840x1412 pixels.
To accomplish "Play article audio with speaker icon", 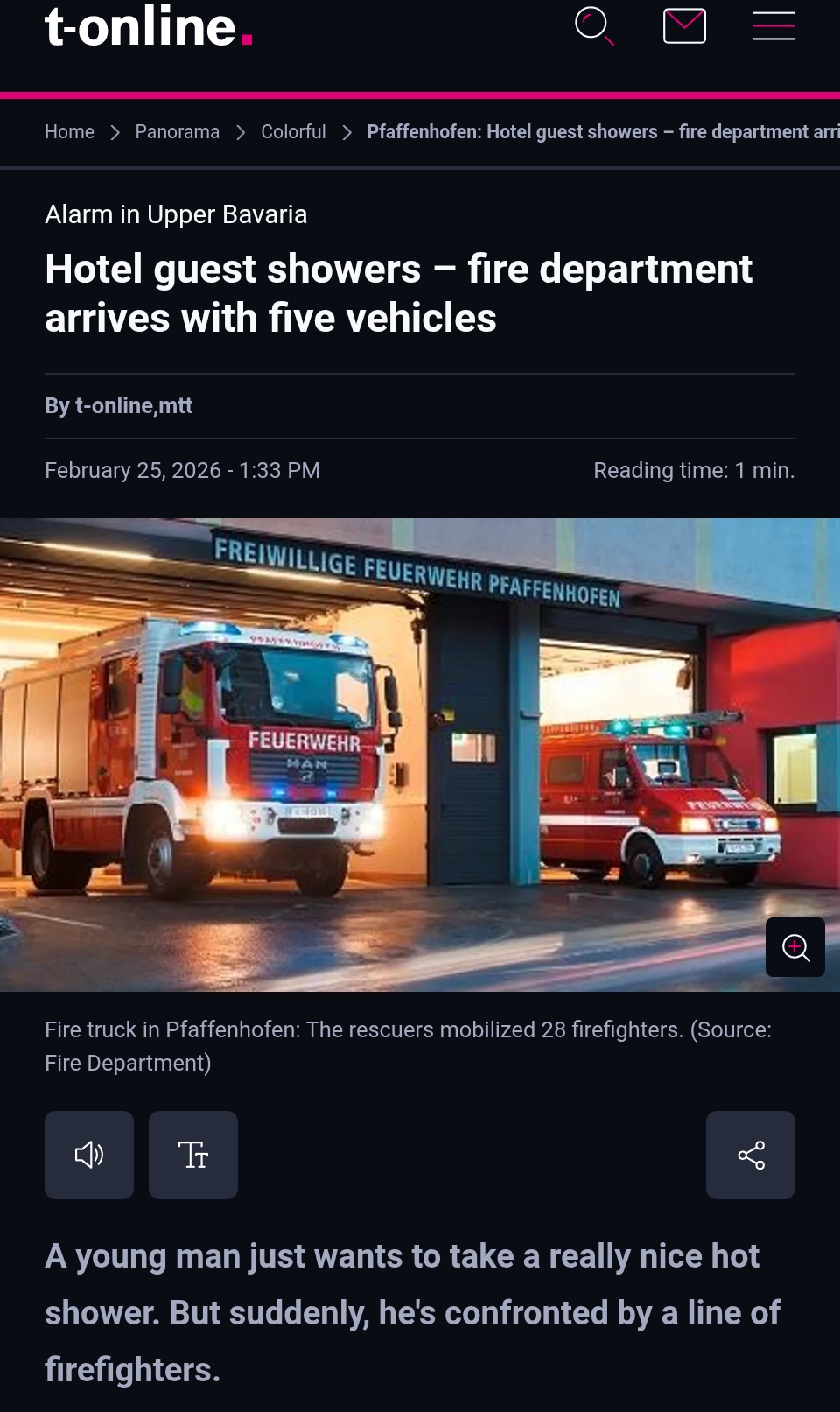I will (x=89, y=1155).
